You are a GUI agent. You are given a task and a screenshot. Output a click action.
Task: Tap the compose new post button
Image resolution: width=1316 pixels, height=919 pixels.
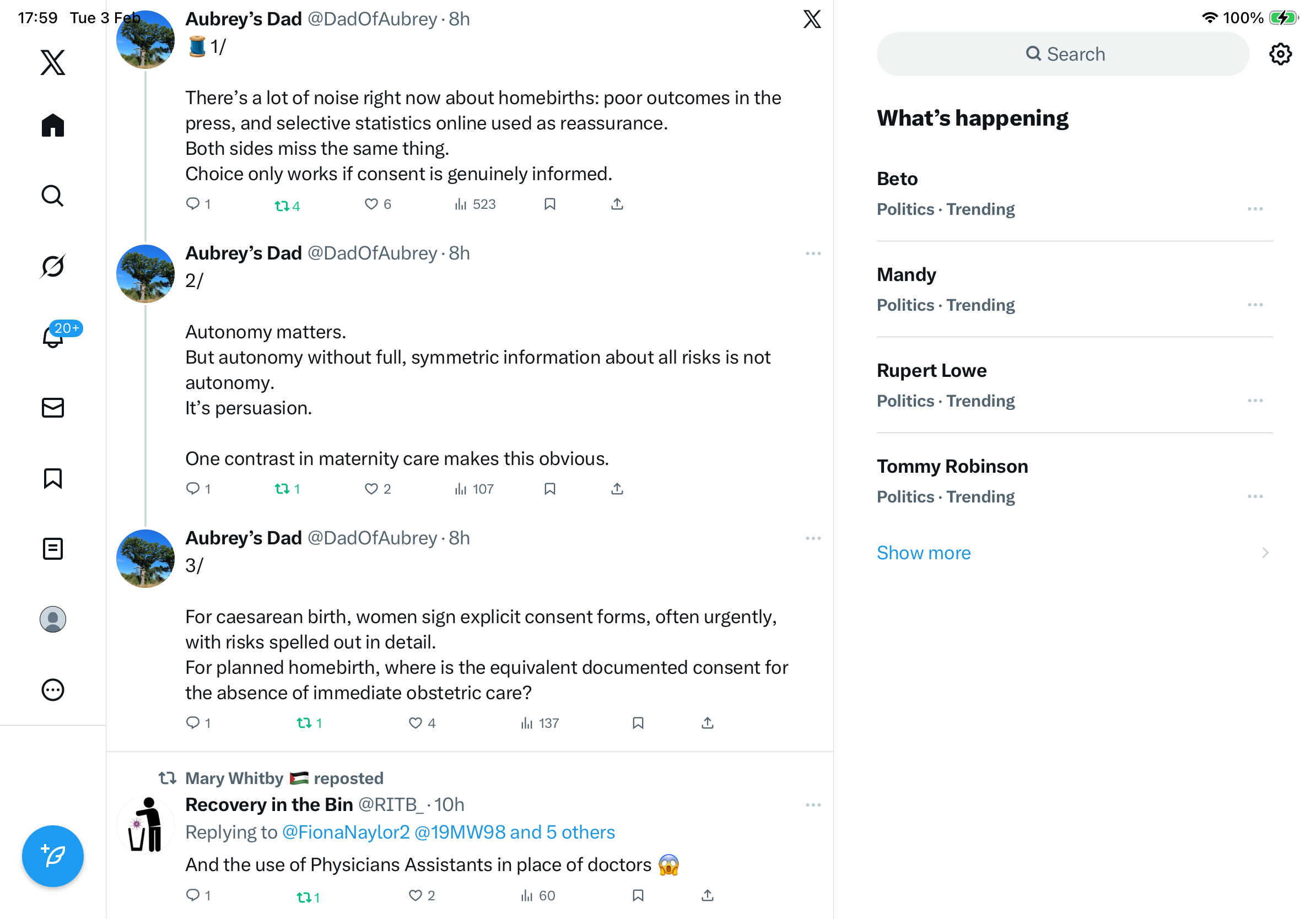53,856
